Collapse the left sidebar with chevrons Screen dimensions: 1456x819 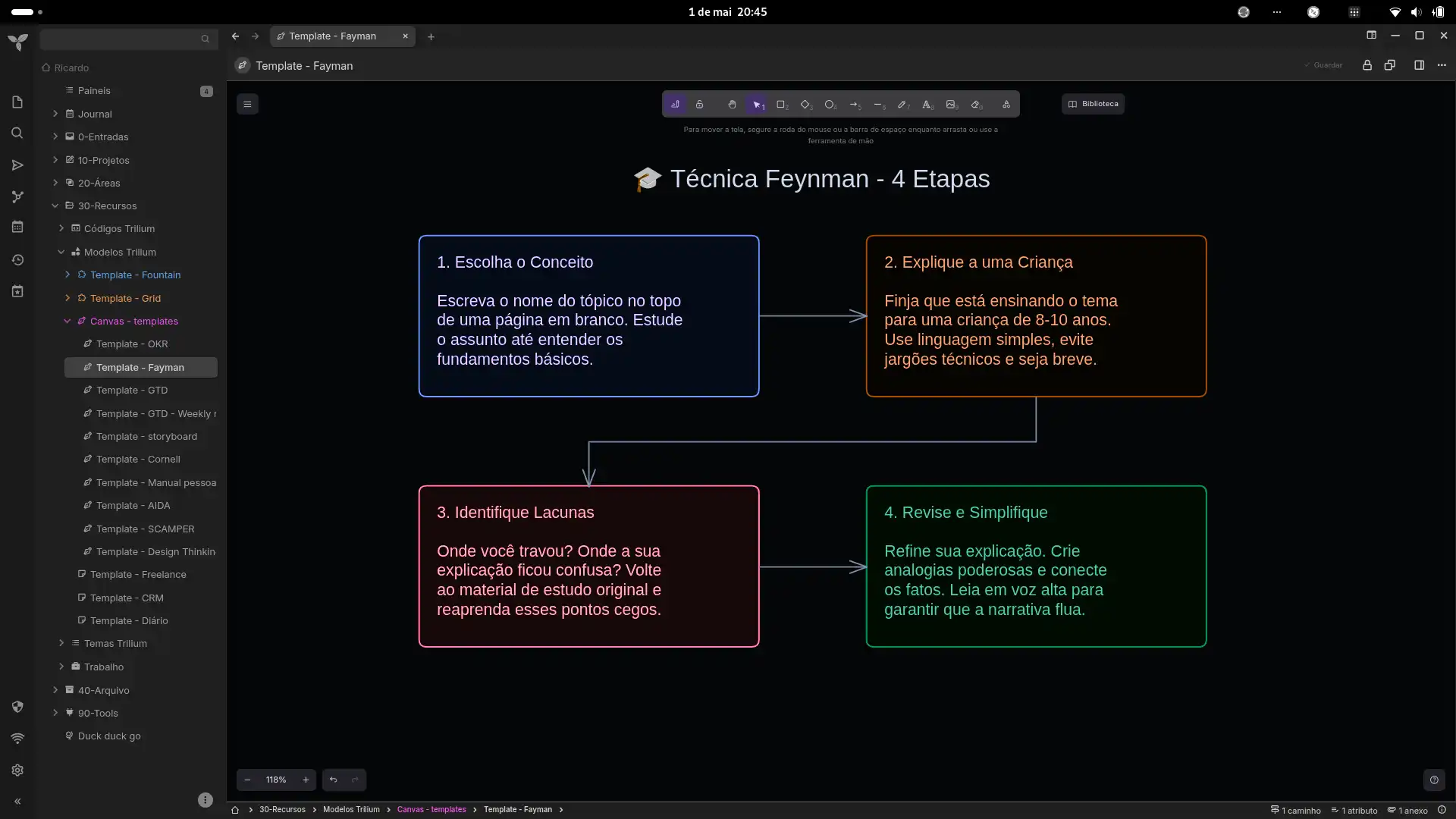click(x=17, y=801)
